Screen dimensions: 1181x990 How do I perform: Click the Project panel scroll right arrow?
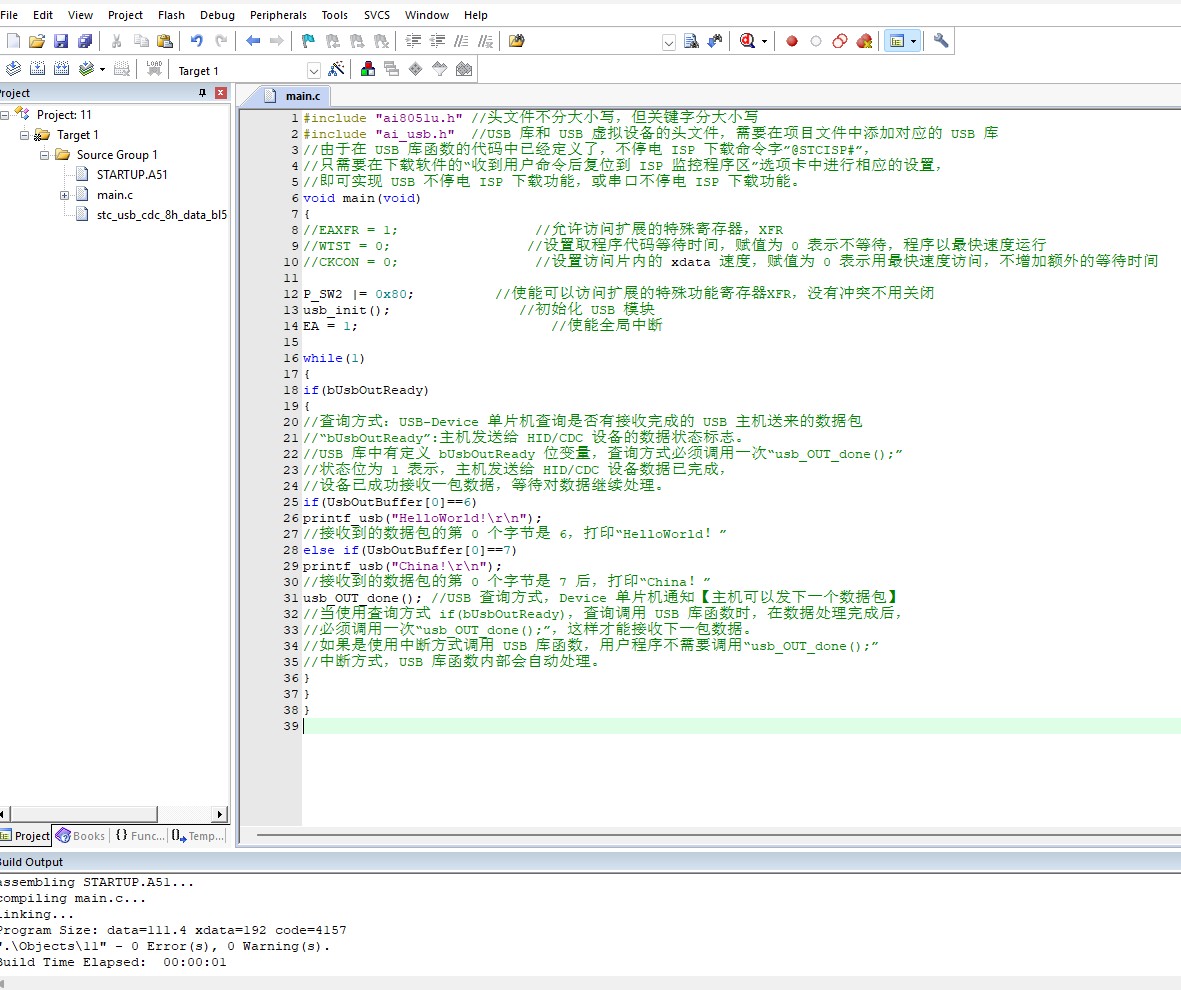coord(220,814)
